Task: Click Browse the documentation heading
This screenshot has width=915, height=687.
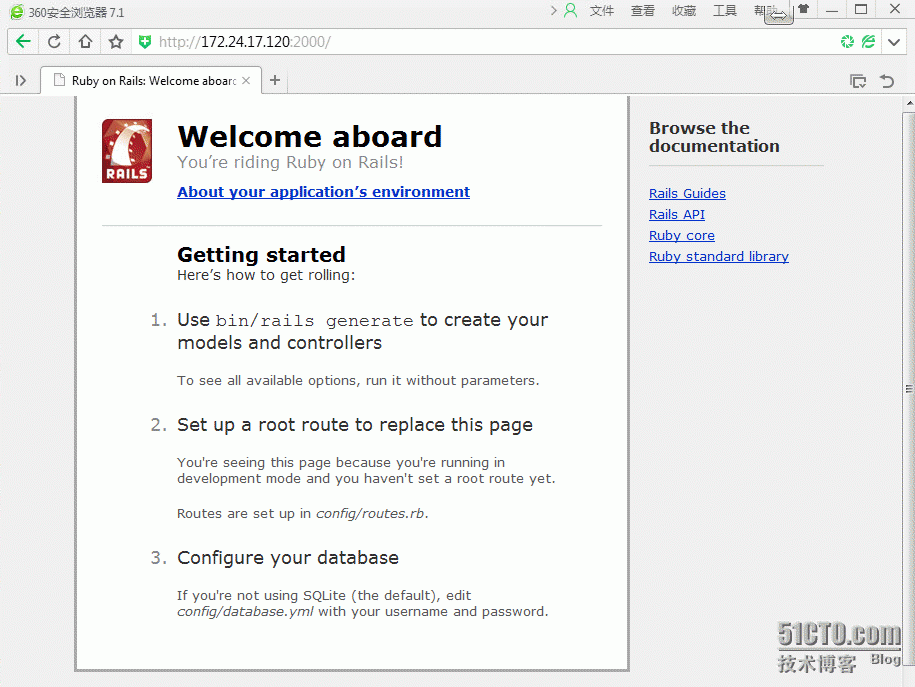Action: point(714,137)
